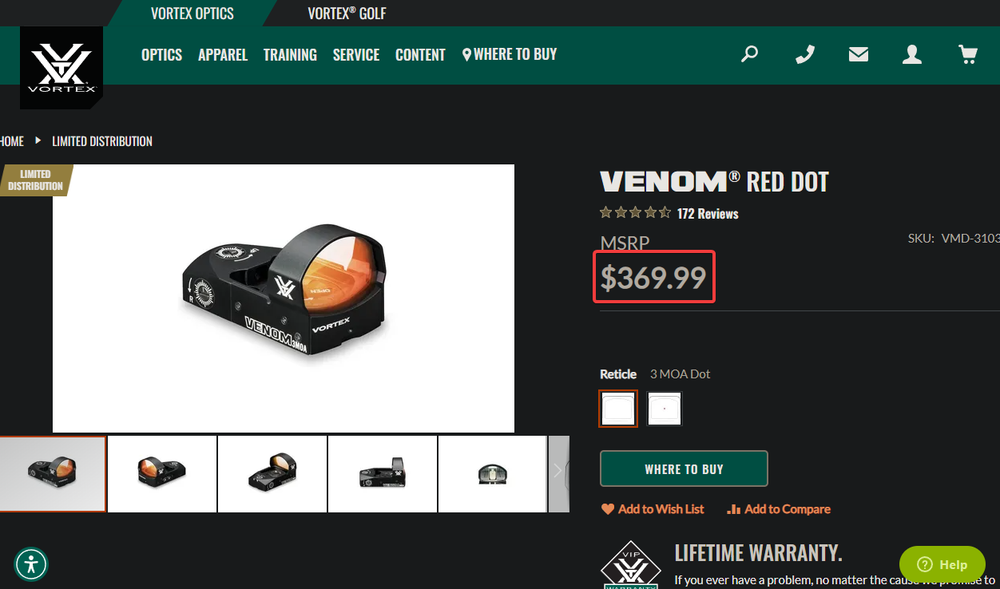Open the search magnifier icon
This screenshot has width=1000, height=589.
tap(749, 54)
